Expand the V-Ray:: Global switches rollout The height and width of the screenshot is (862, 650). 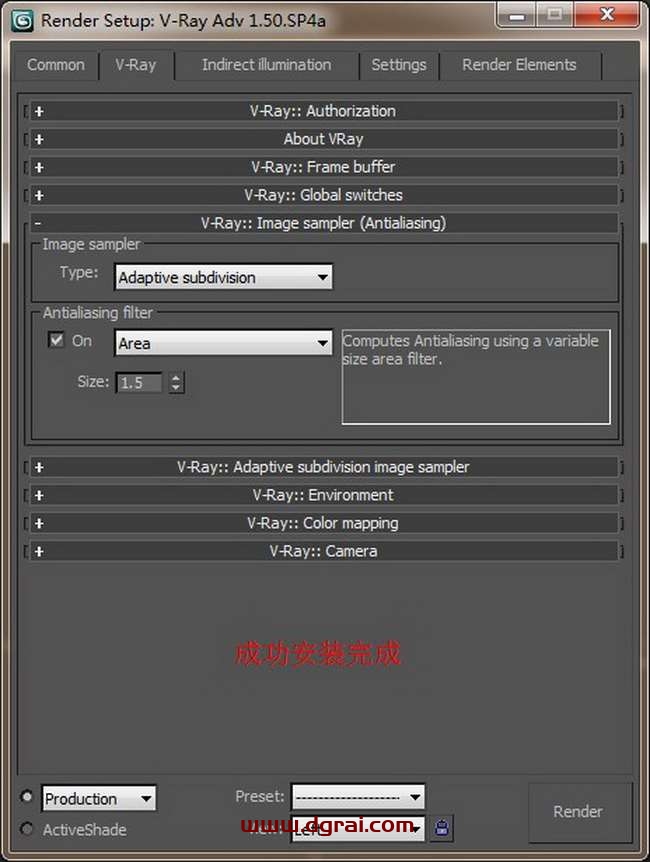coord(323,195)
